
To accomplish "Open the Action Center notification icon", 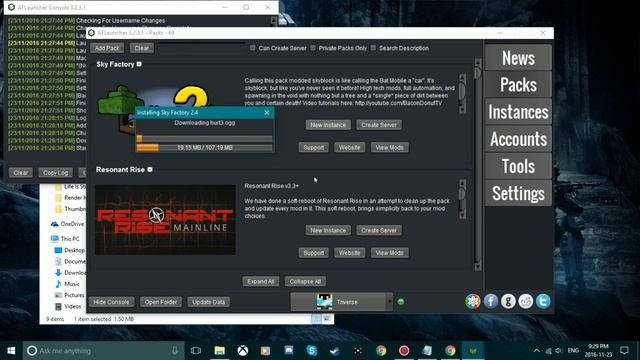I will click(624, 351).
